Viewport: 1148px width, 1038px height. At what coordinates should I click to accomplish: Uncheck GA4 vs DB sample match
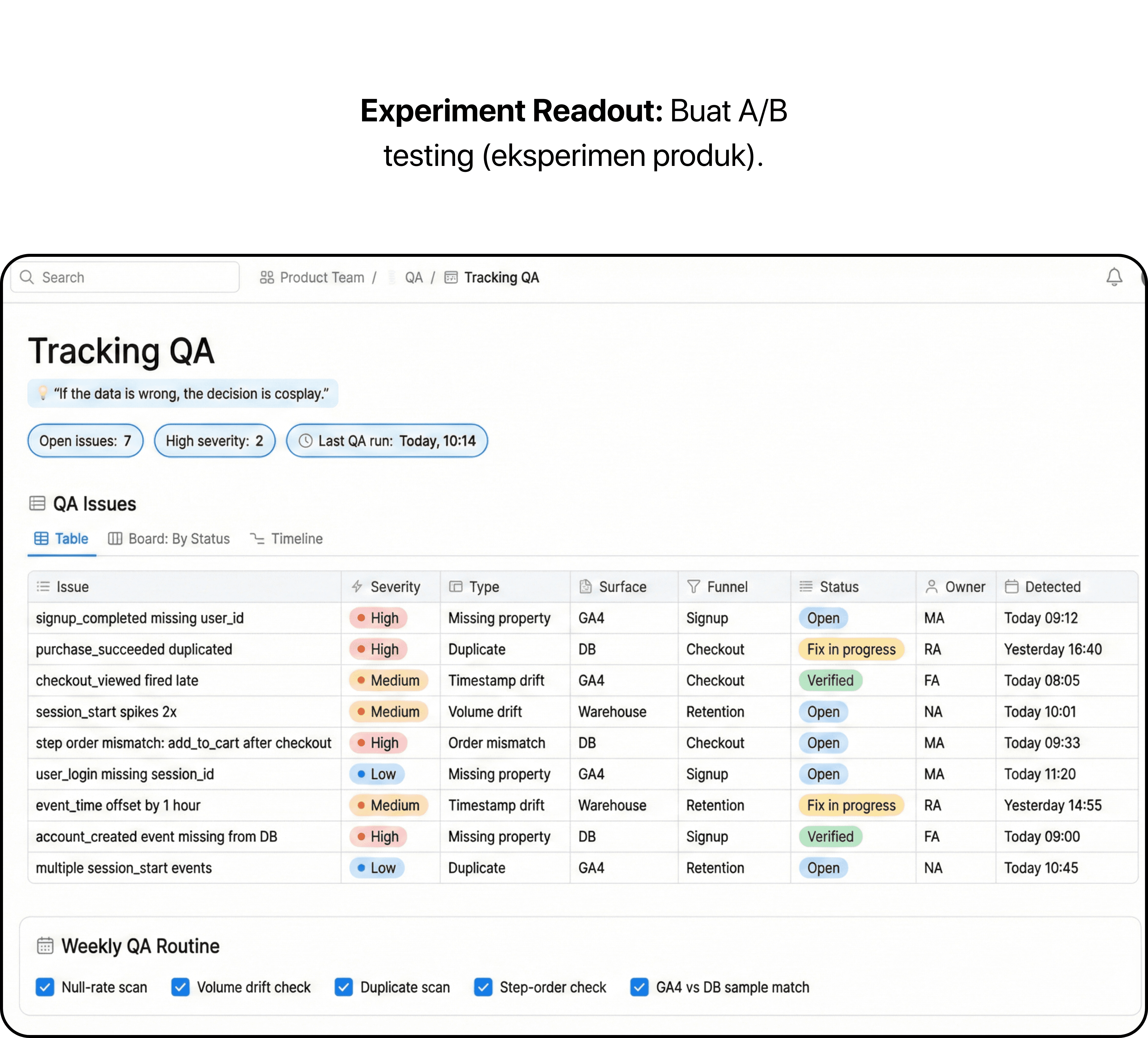click(639, 987)
